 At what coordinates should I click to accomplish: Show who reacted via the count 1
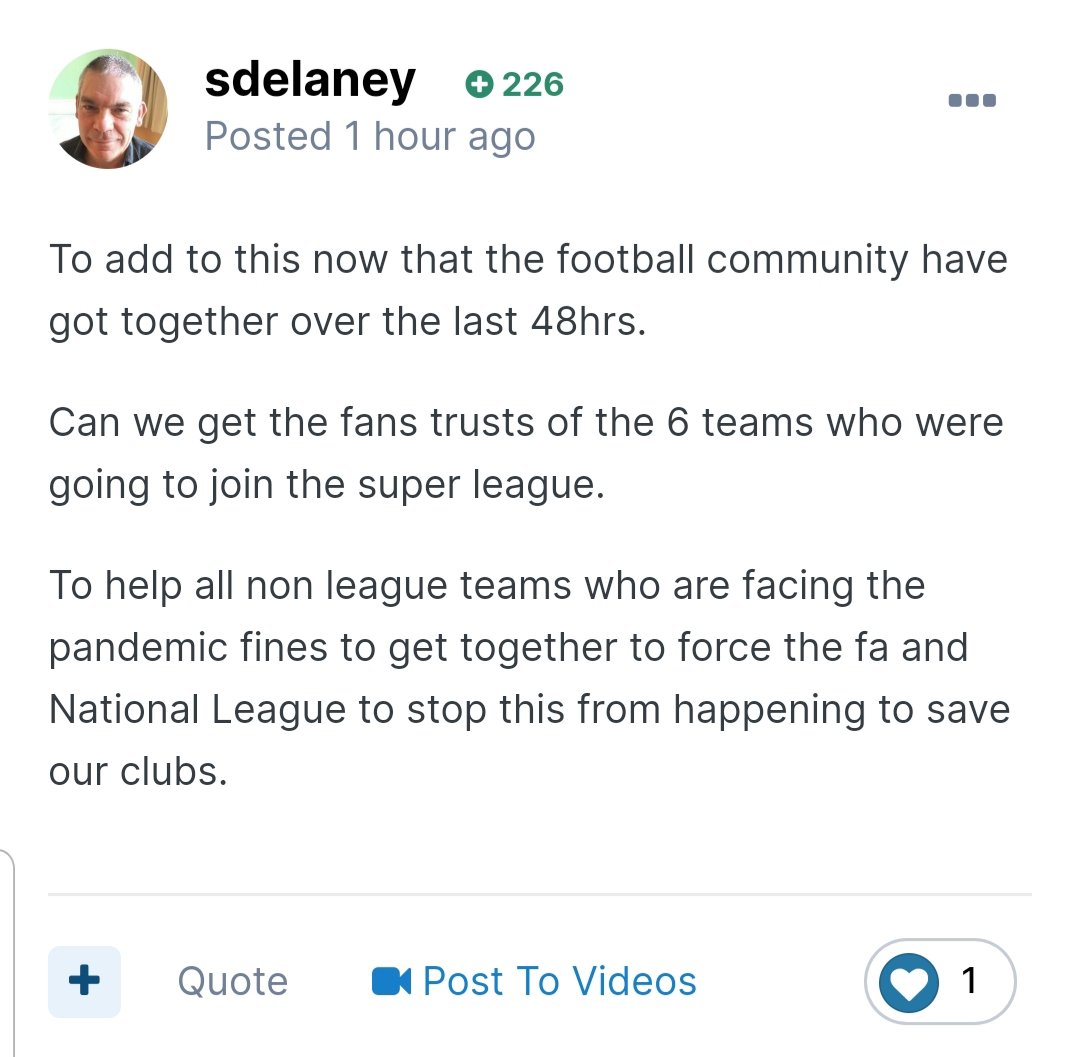[968, 981]
